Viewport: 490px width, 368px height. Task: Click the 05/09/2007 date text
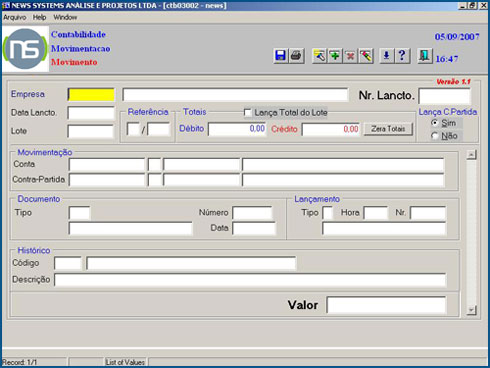[457, 37]
